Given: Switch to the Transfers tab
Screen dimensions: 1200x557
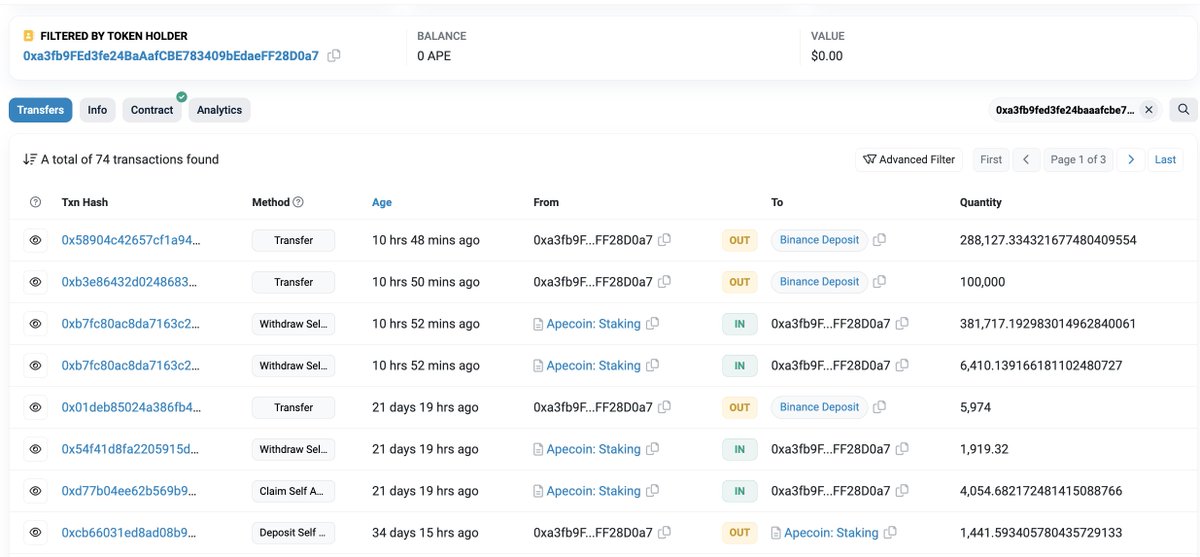Looking at the screenshot, I should coord(40,110).
